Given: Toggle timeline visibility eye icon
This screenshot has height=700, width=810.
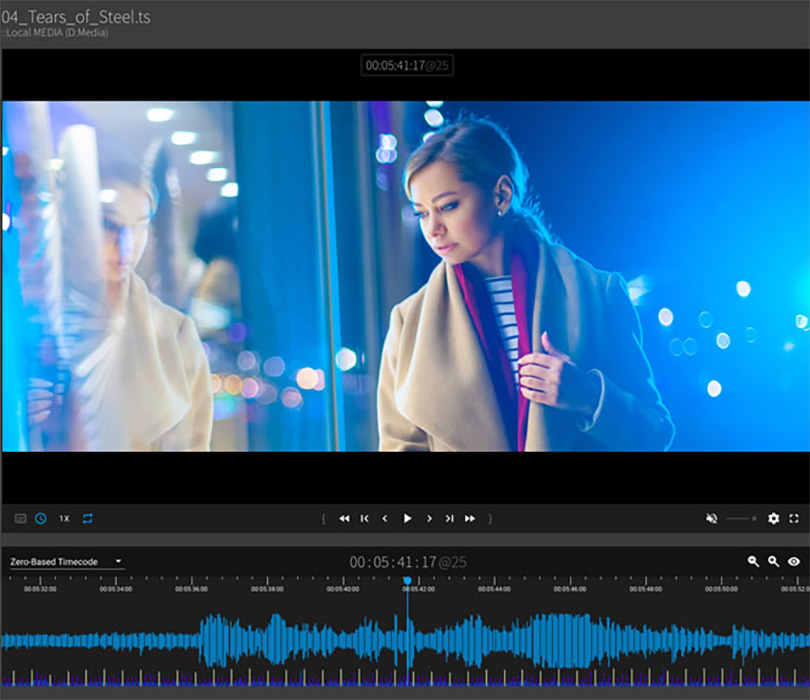Looking at the screenshot, I should pyautogui.click(x=794, y=562).
